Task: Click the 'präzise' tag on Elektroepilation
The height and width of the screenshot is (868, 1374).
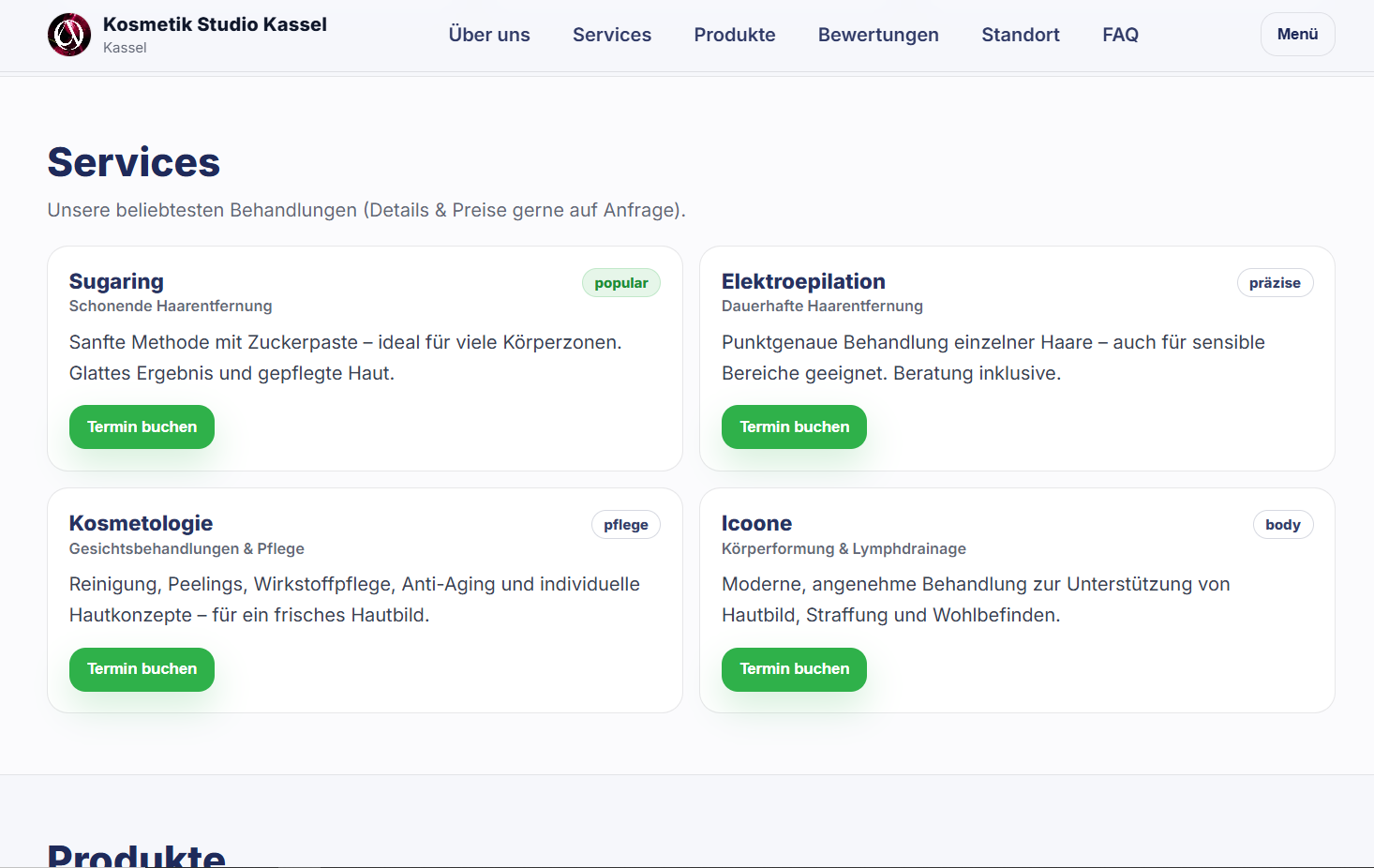Action: pyautogui.click(x=1274, y=283)
